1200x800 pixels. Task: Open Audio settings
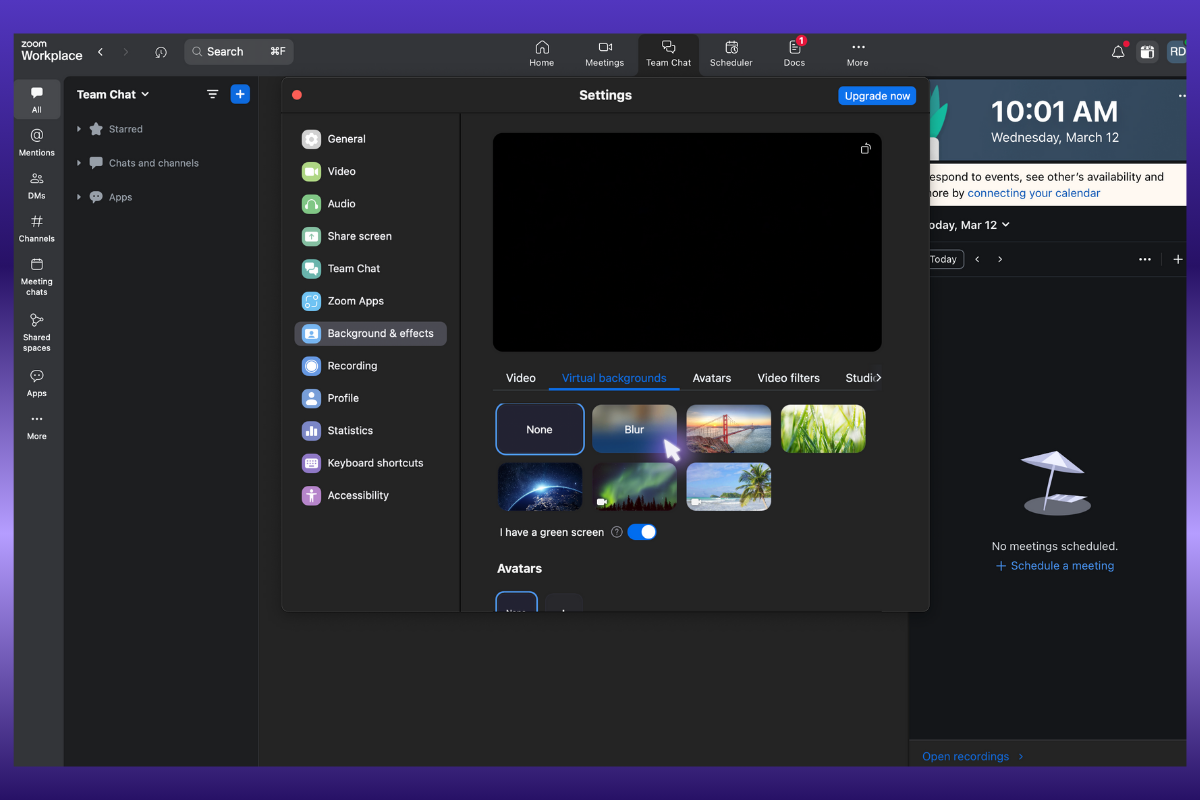pos(370,204)
